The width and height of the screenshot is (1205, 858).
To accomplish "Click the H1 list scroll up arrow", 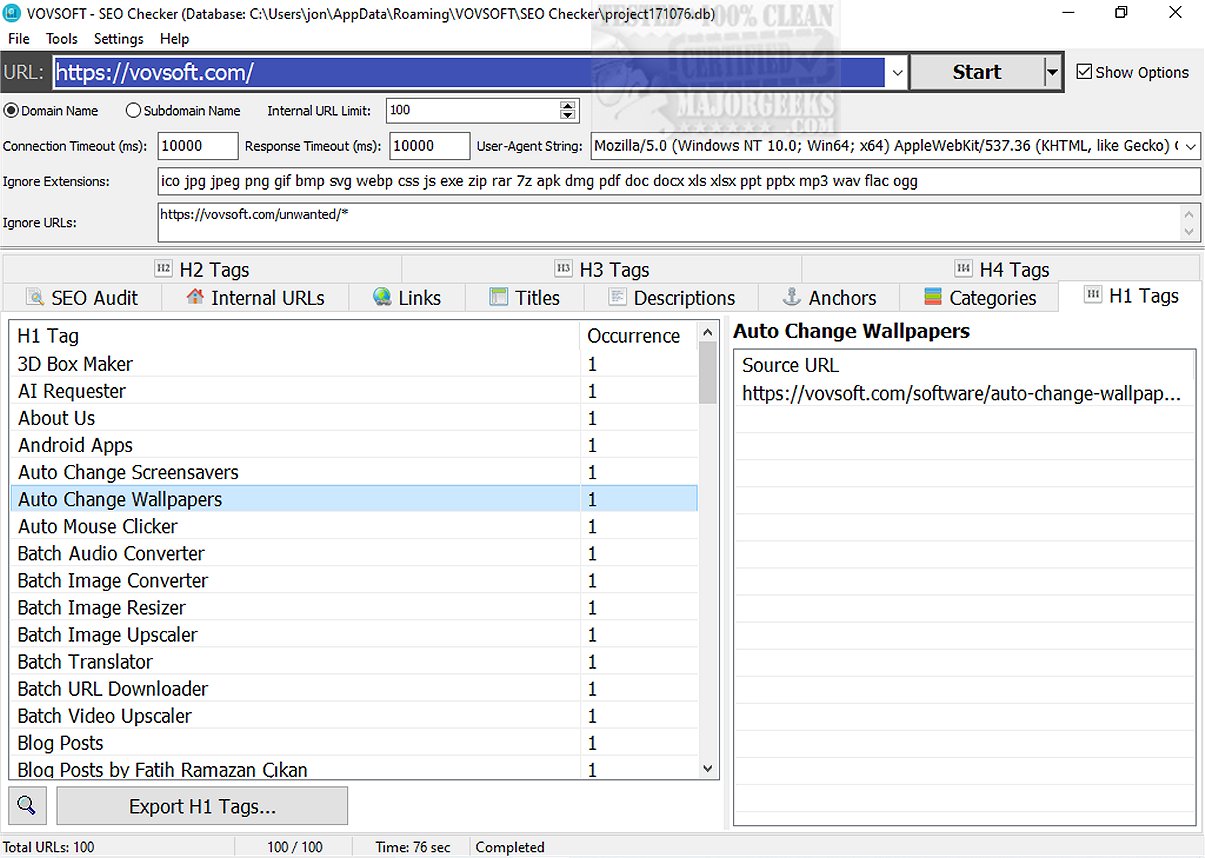I will coord(708,332).
